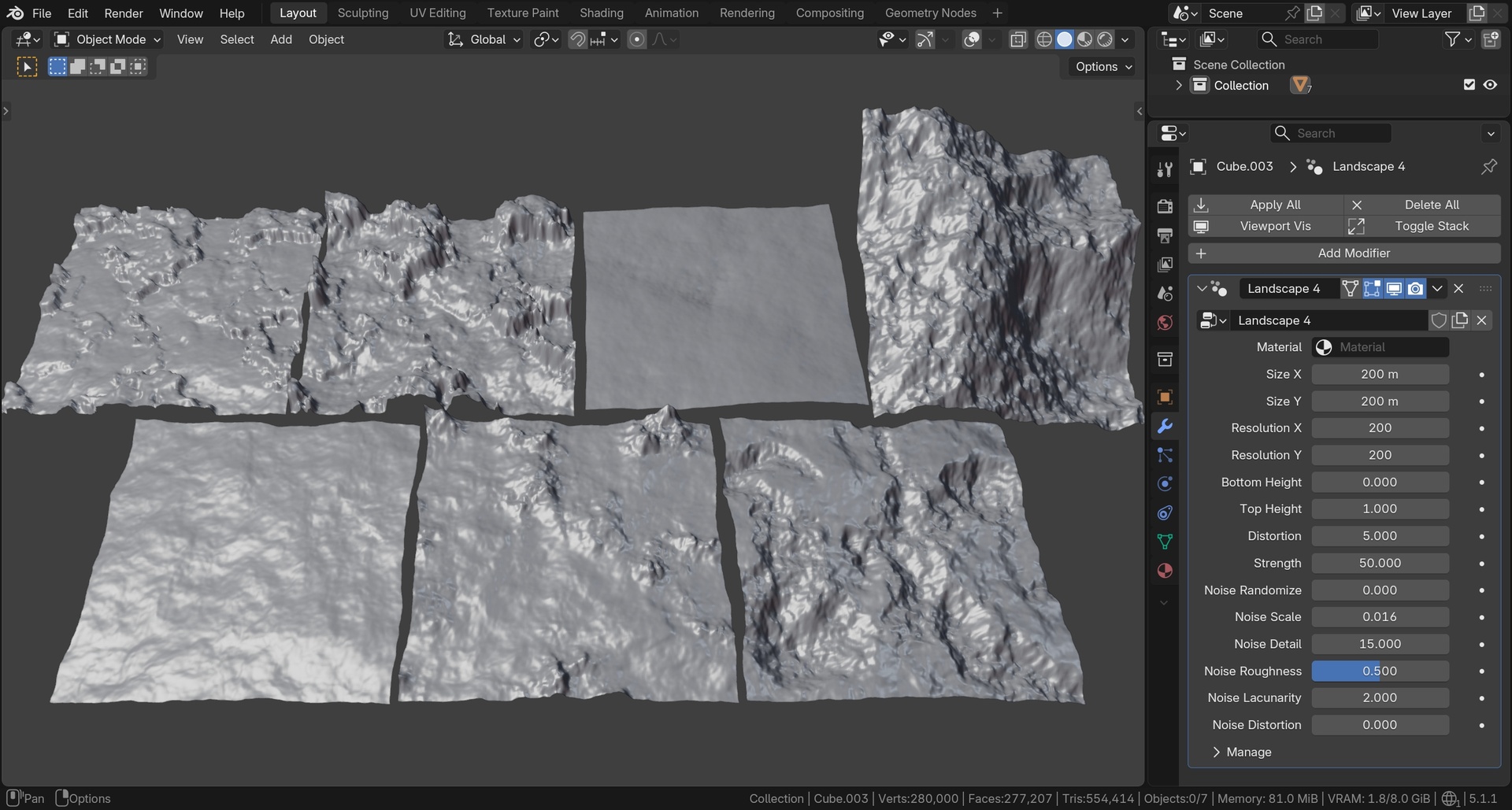Click the Blender logo menu icon

click(15, 13)
